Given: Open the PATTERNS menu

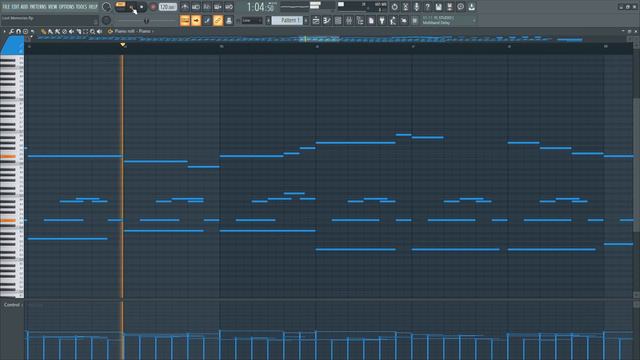Looking at the screenshot, I should pyautogui.click(x=38, y=7).
